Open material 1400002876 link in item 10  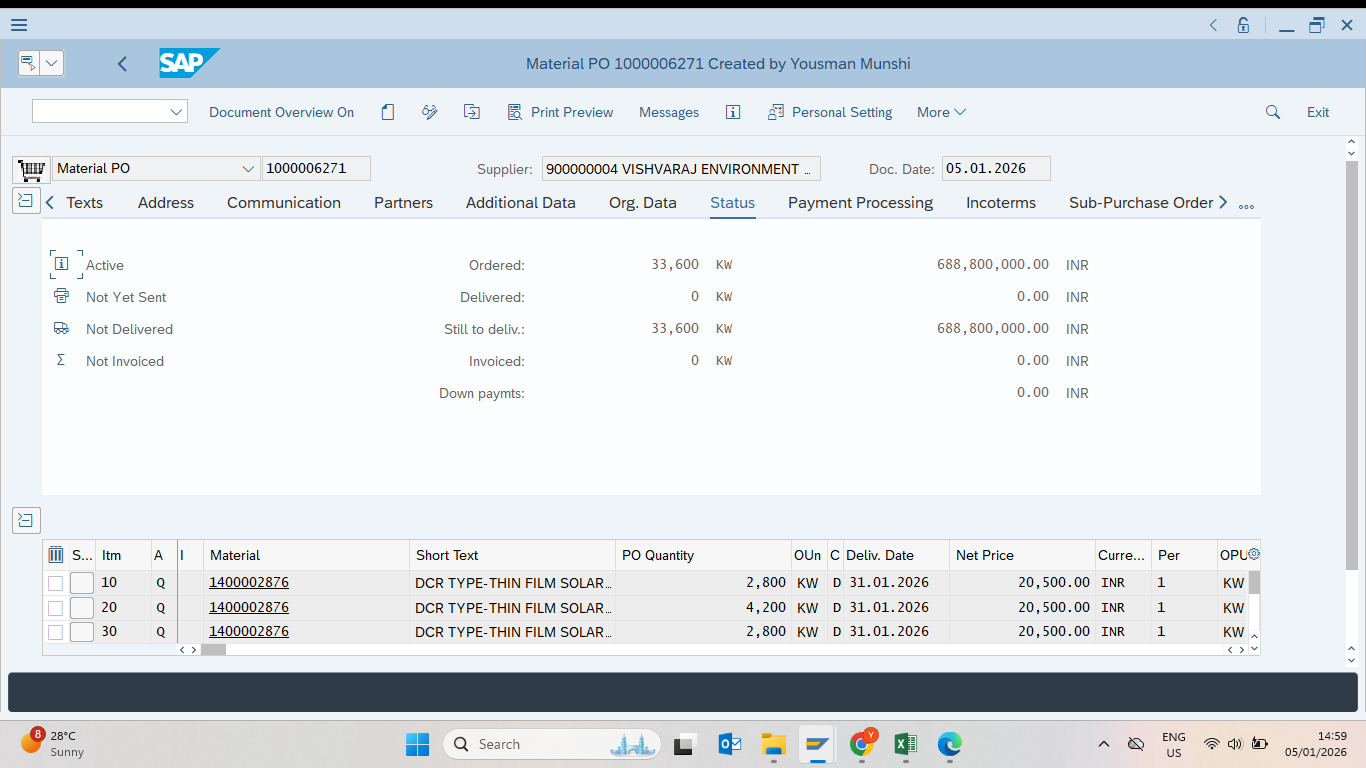pyautogui.click(x=249, y=582)
